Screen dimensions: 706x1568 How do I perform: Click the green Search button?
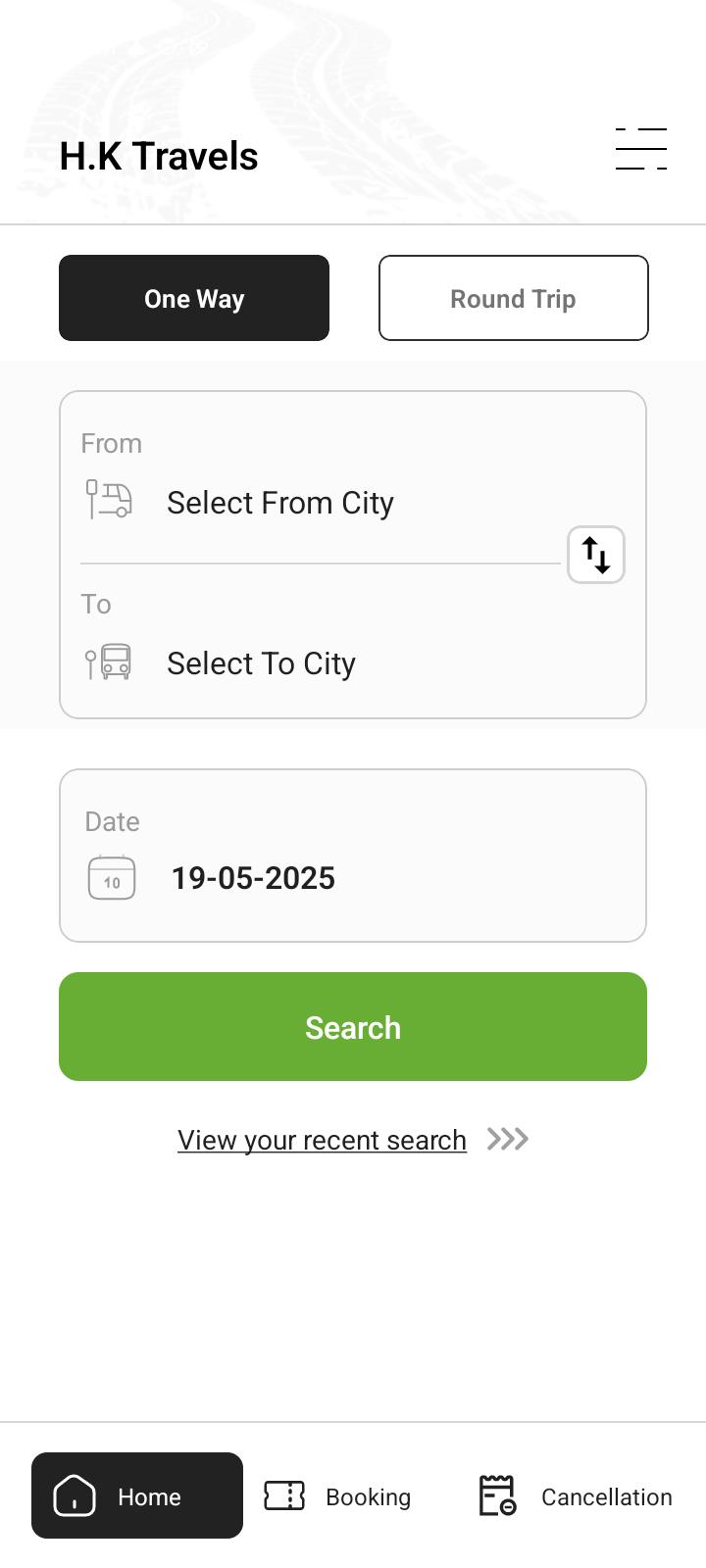[x=353, y=1027]
